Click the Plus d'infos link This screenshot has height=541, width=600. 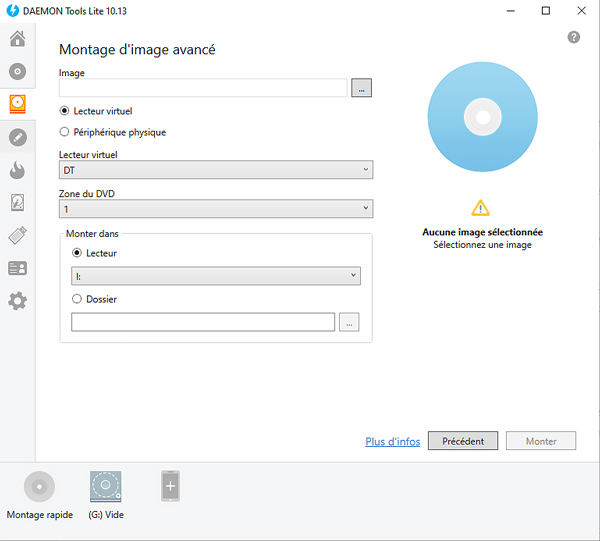(392, 441)
